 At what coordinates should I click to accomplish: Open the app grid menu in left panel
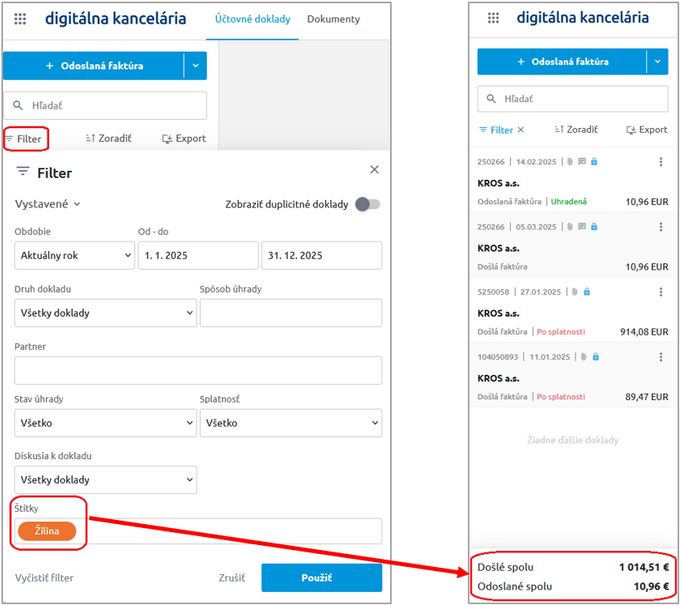click(21, 19)
